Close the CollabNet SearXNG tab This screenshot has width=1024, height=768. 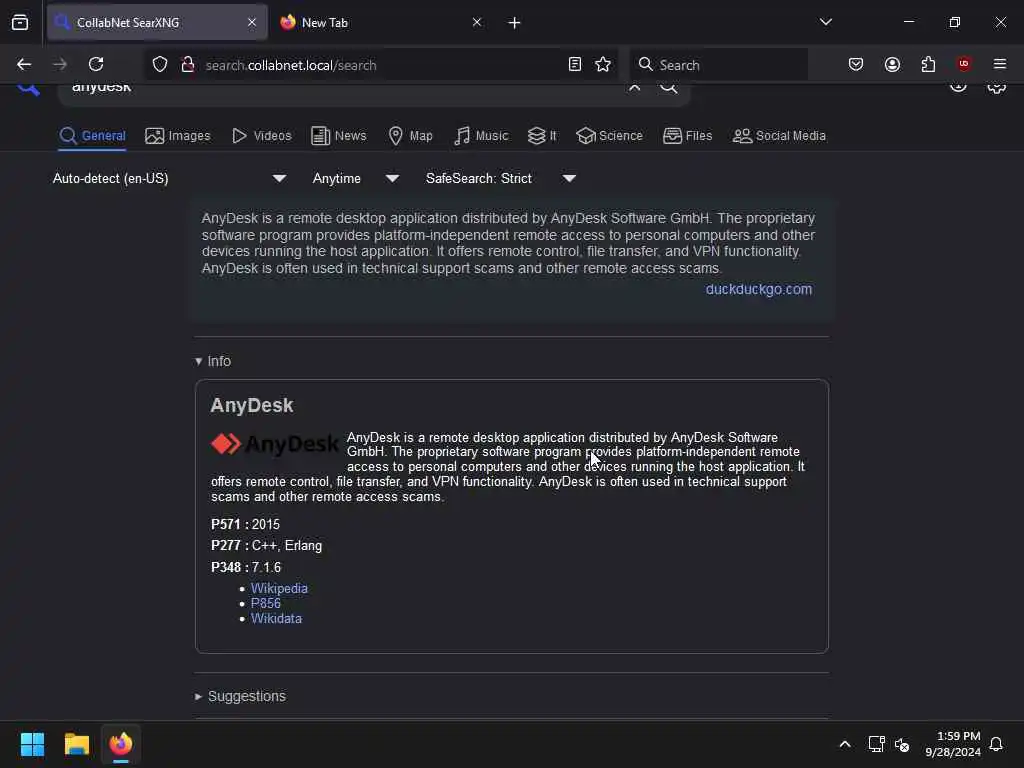point(252,22)
